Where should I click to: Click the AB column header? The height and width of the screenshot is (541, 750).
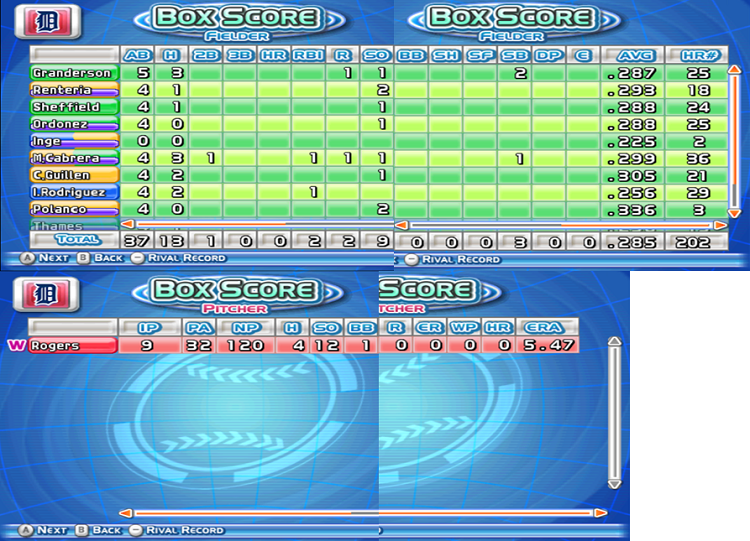(137, 55)
